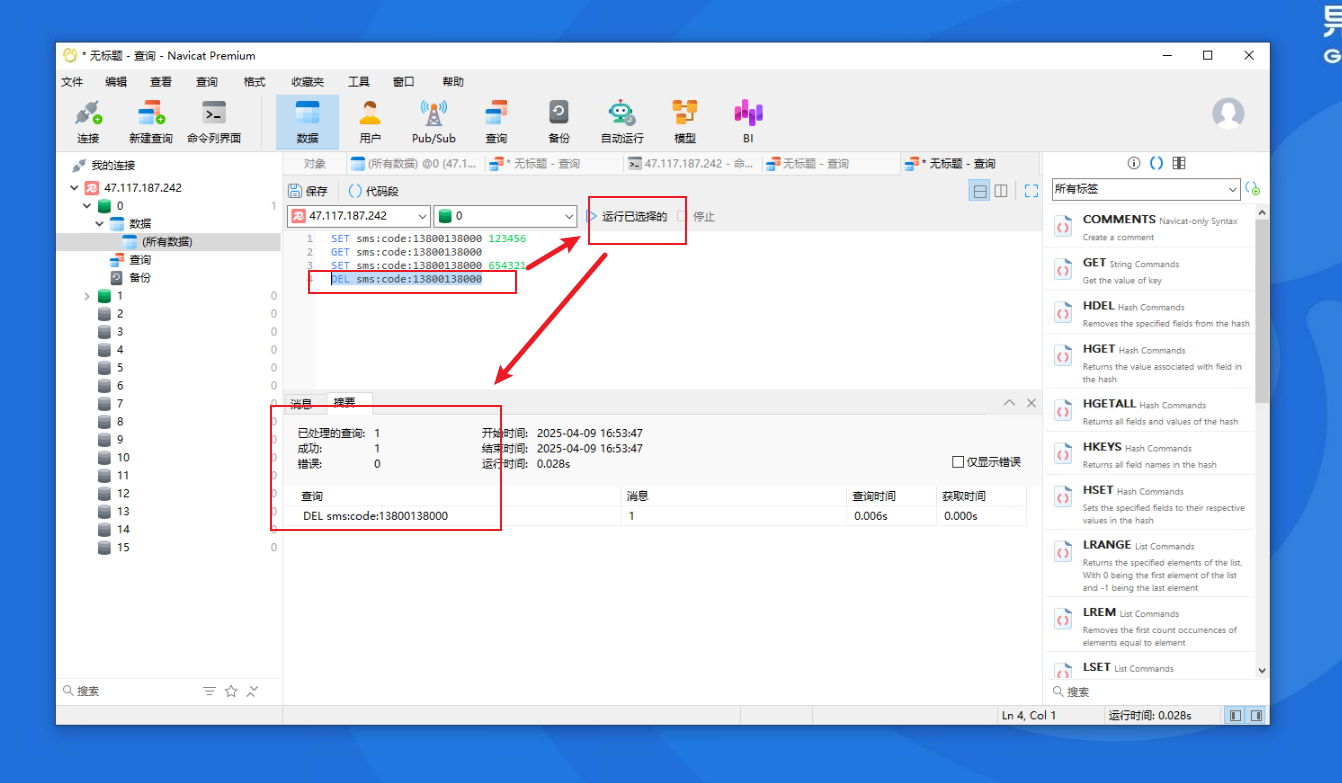Open the 模型 model toolbar icon
This screenshot has width=1342, height=783.
click(685, 121)
